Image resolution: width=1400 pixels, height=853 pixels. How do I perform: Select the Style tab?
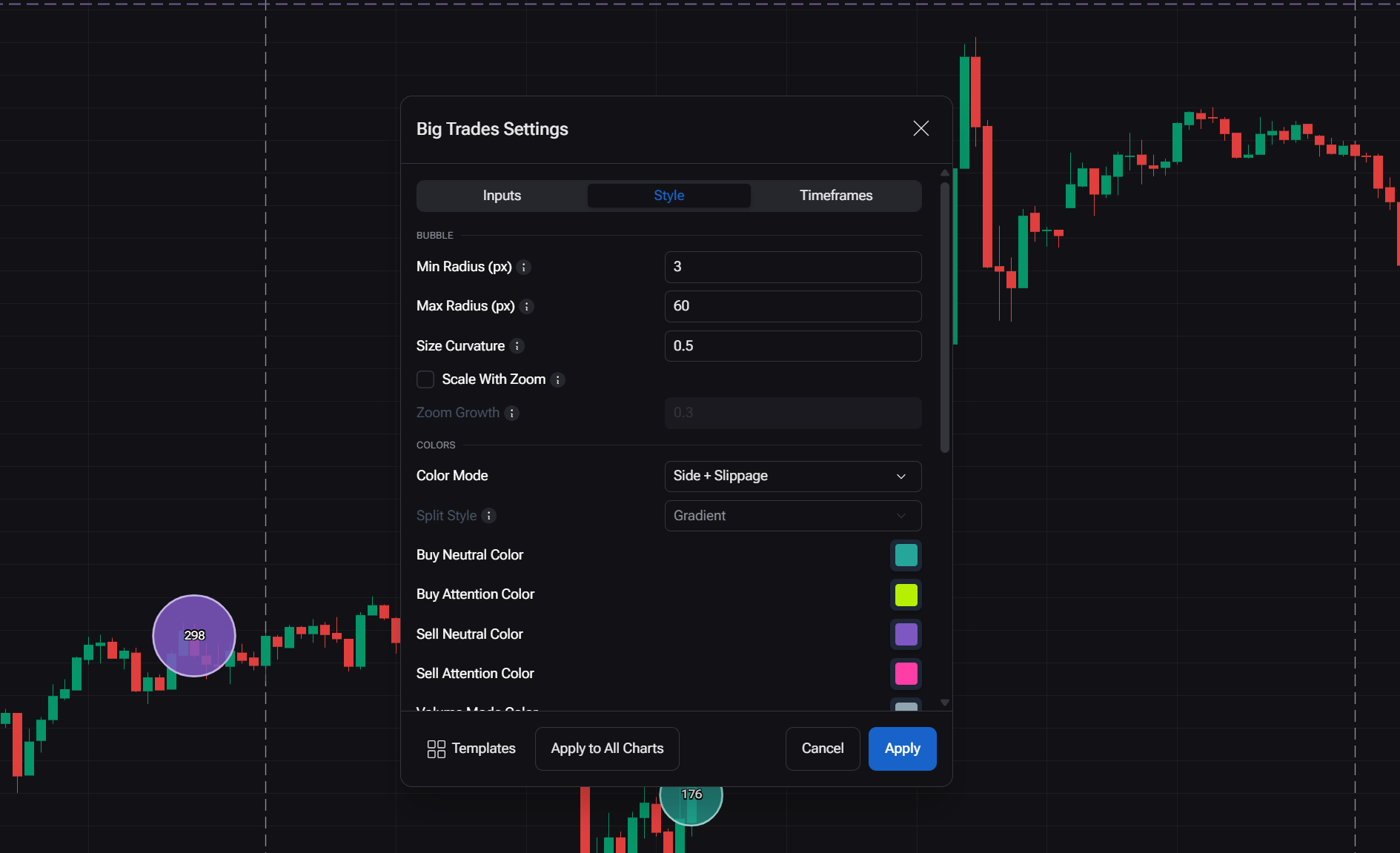pyautogui.click(x=669, y=196)
